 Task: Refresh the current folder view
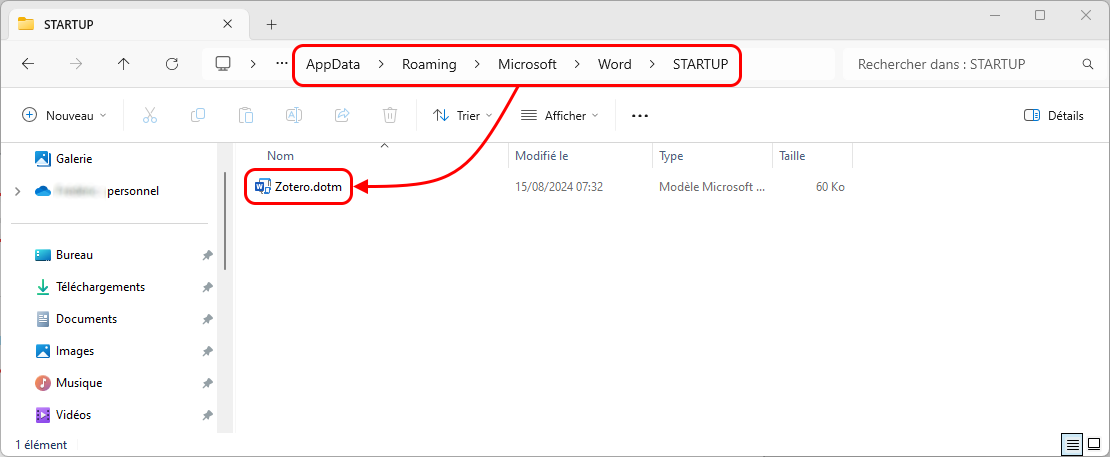pyautogui.click(x=172, y=64)
